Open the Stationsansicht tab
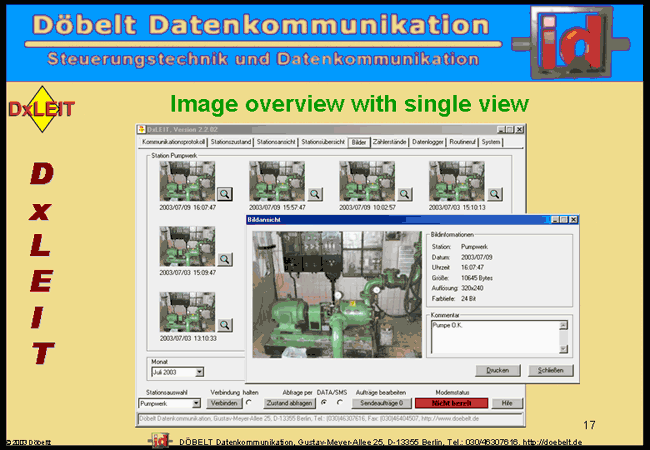The height and width of the screenshot is (450, 650). [x=276, y=142]
